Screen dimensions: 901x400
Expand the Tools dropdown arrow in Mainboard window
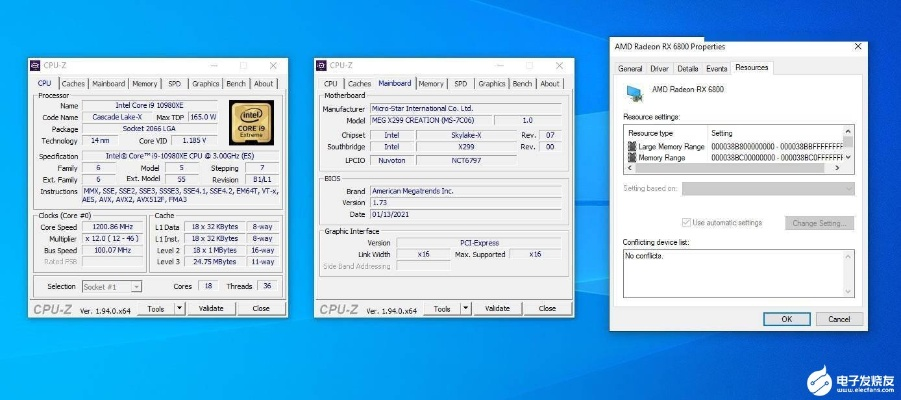point(464,309)
